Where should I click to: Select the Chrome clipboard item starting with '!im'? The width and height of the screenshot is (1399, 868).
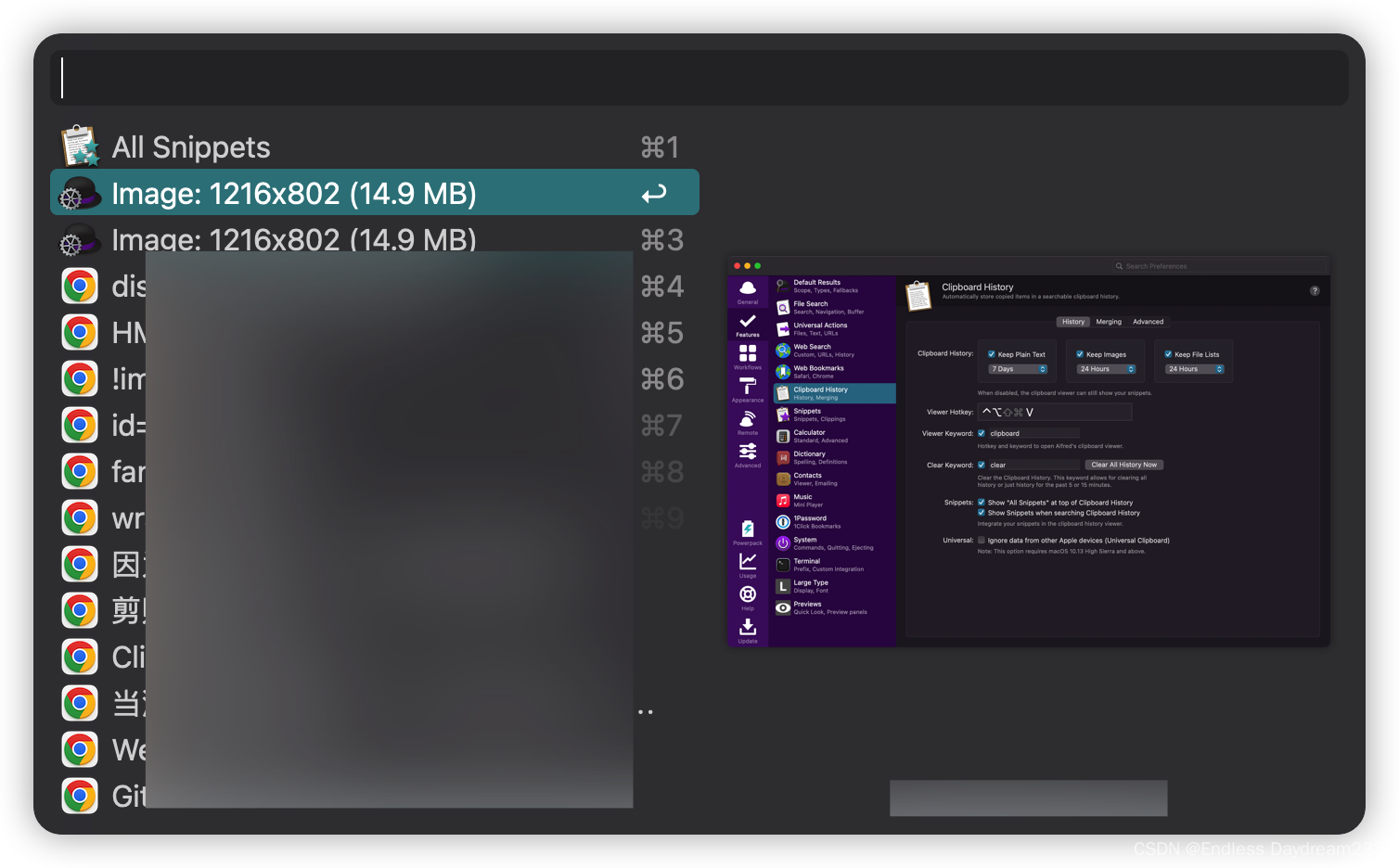[x=375, y=378]
